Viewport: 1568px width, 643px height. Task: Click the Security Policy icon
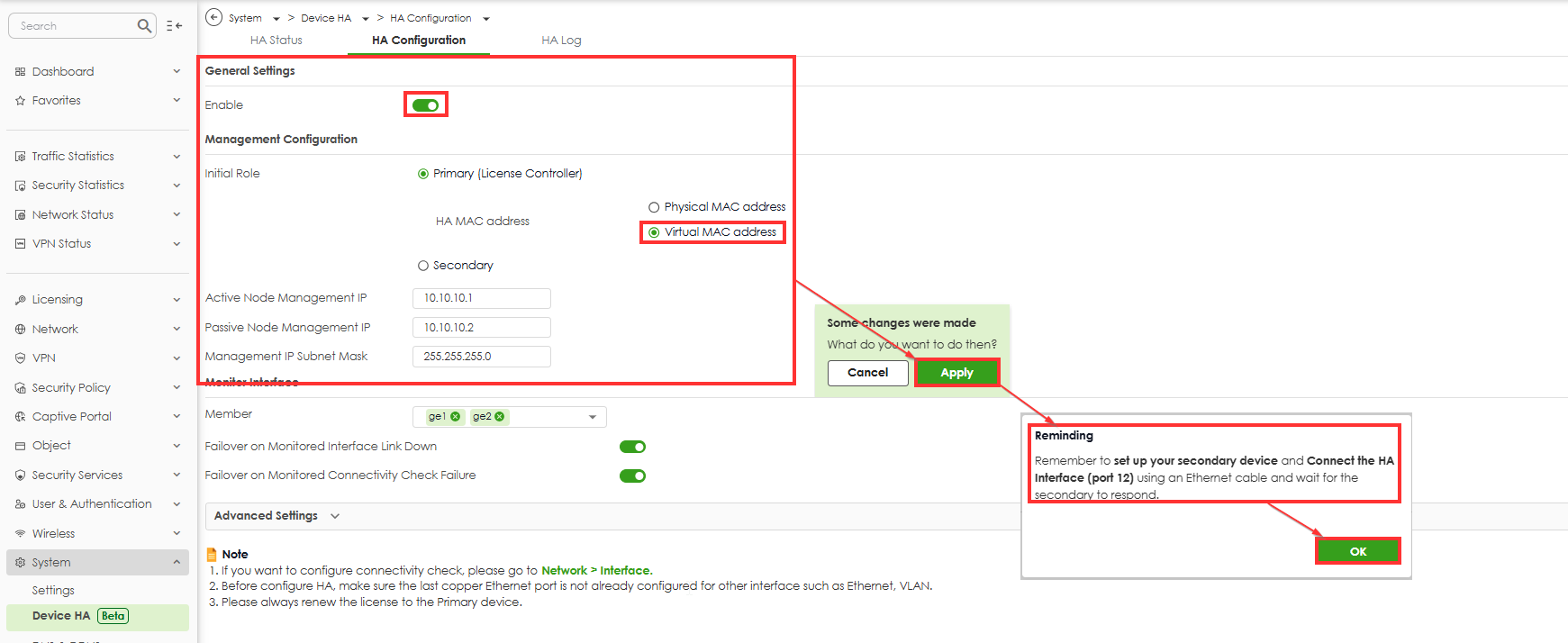(20, 388)
